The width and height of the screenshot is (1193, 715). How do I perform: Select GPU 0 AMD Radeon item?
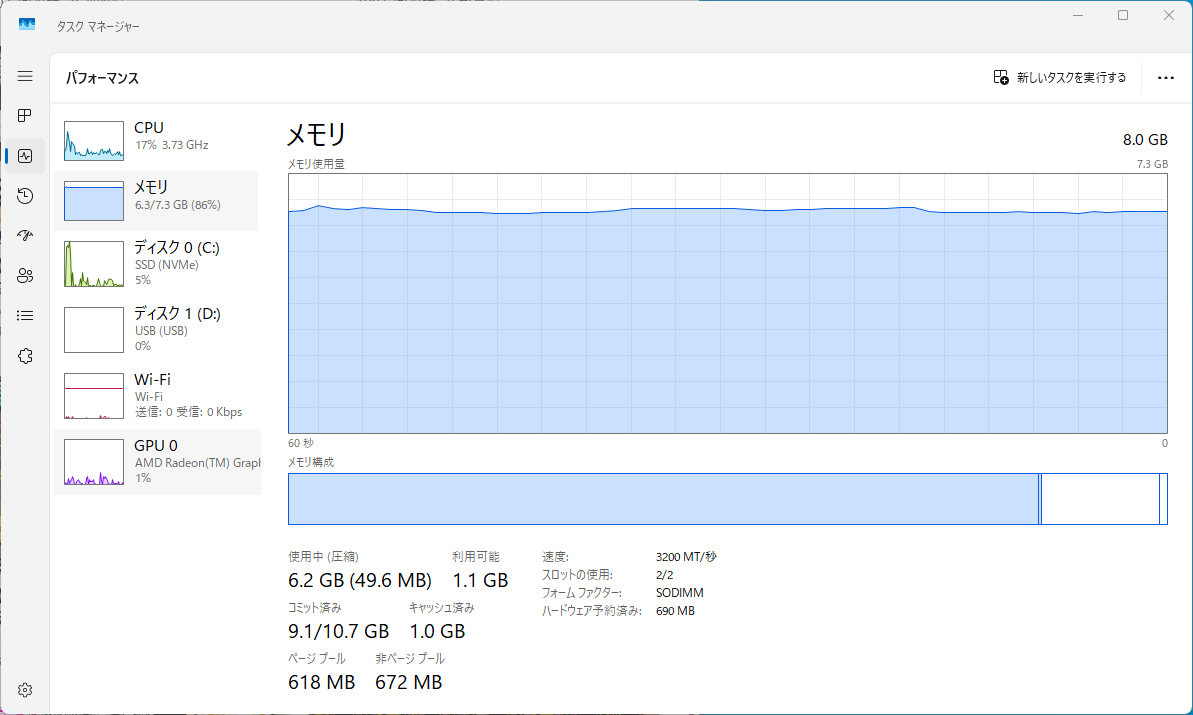(157, 462)
